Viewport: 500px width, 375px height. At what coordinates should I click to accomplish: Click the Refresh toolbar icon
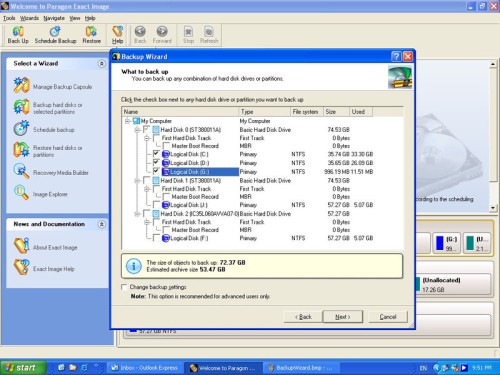point(209,35)
